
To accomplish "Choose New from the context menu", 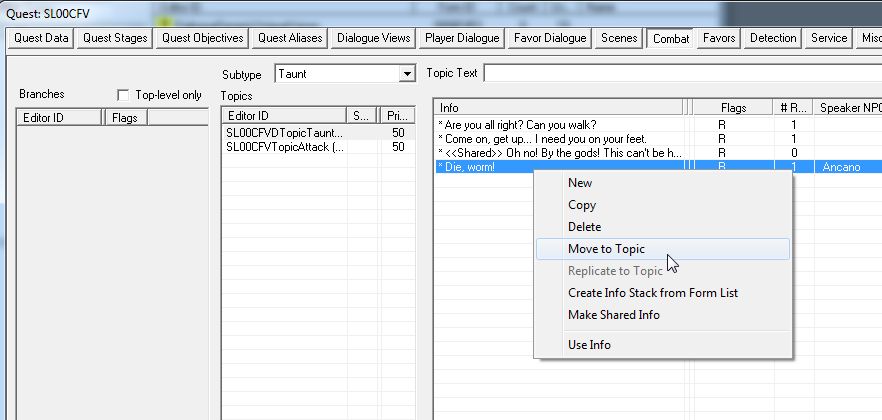I will tap(662, 183).
